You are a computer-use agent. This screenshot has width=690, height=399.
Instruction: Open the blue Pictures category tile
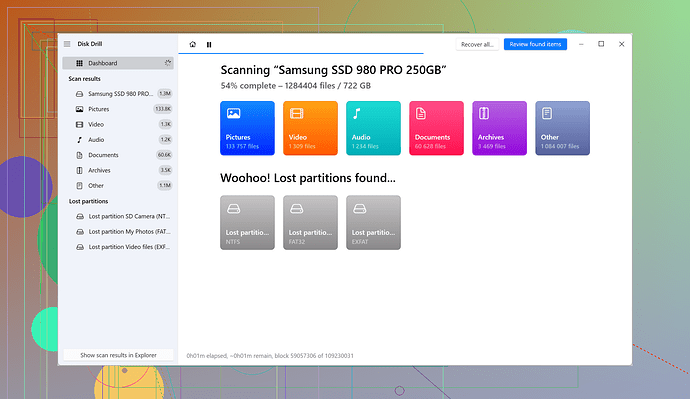(x=247, y=128)
